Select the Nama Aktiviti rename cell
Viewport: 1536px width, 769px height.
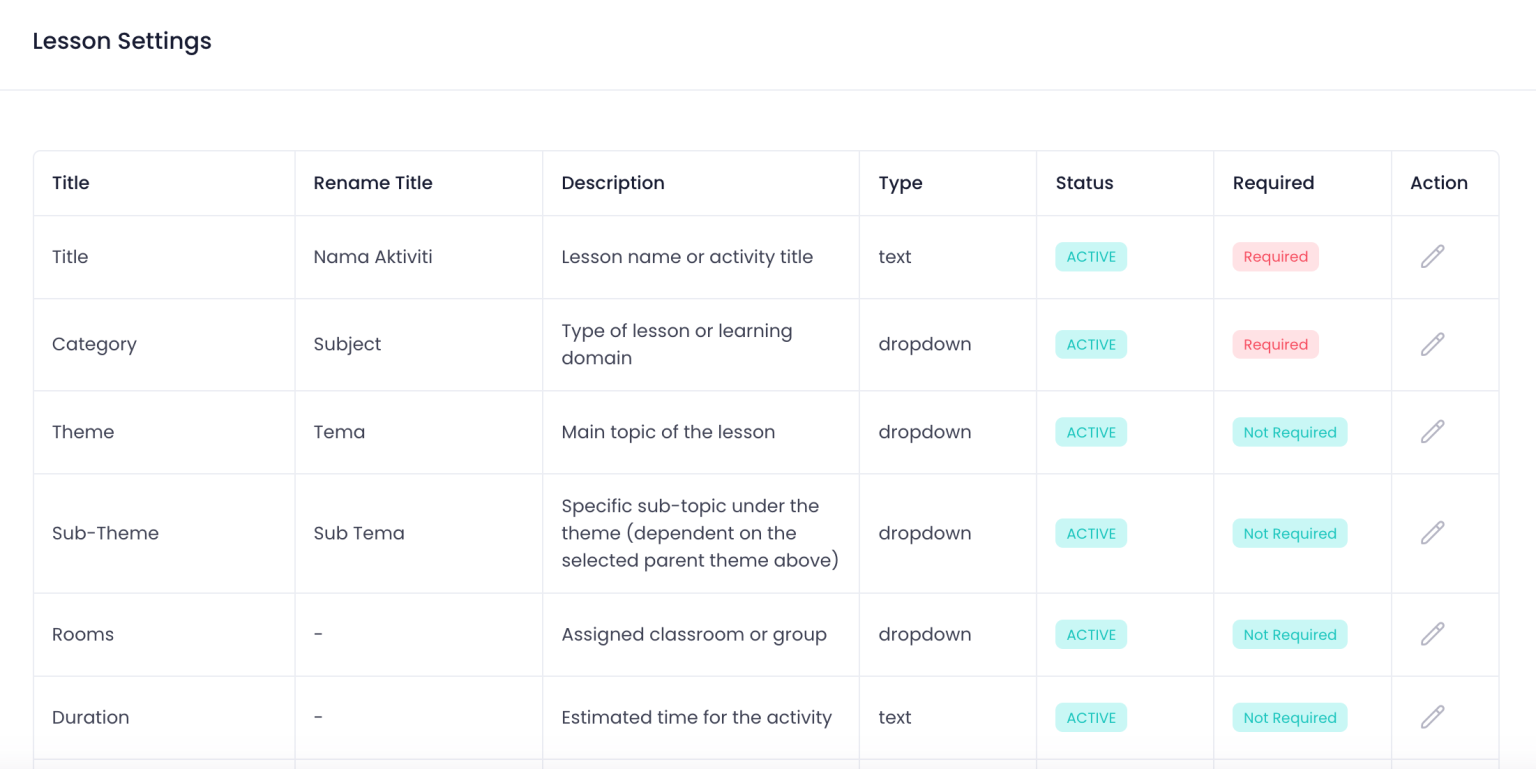point(373,256)
